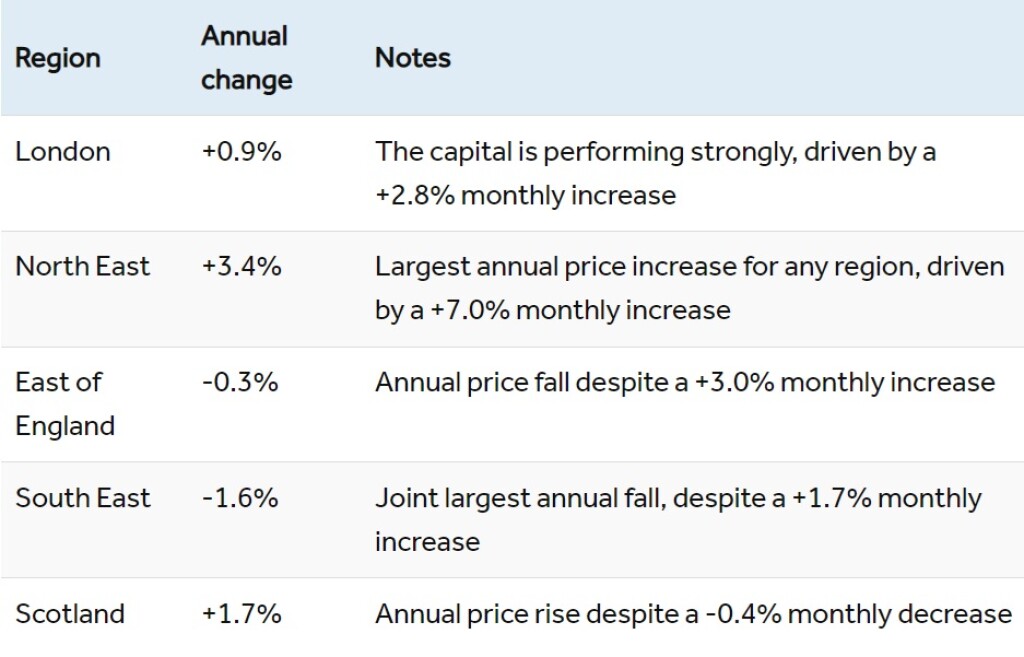The image size is (1024, 657).
Task: Click Scotland's +1.7% annual change value
Action: (241, 613)
